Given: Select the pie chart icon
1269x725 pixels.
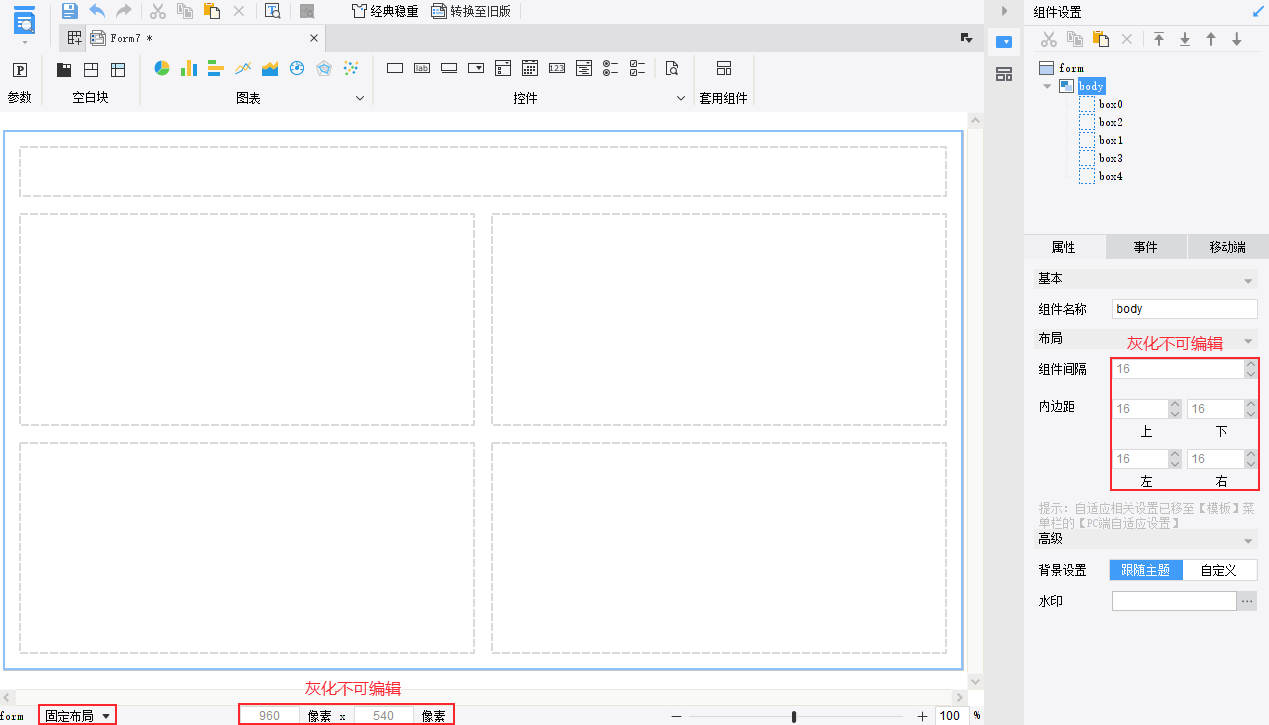Looking at the screenshot, I should (162, 68).
